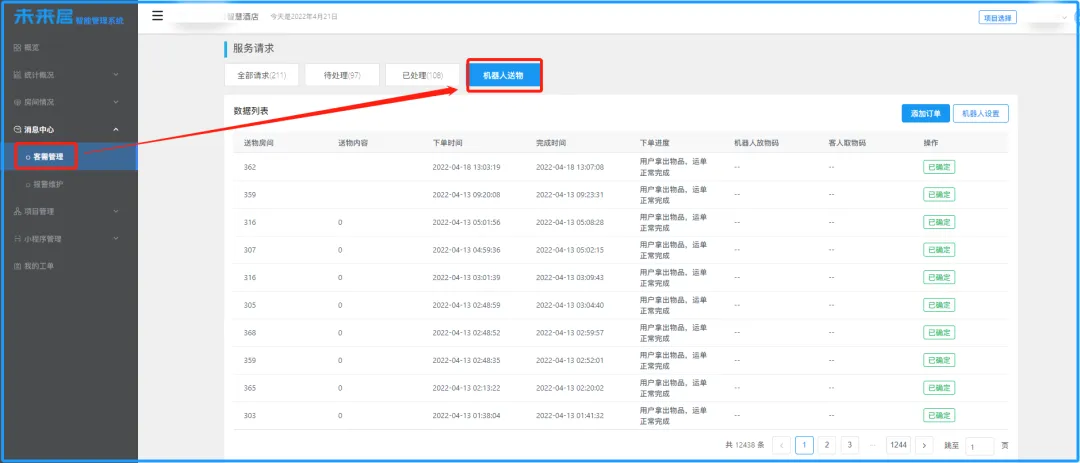Screen dimensions: 1080x463
Task: Click the completion time 2022-04-13 09:23:31
Action: coord(570,194)
